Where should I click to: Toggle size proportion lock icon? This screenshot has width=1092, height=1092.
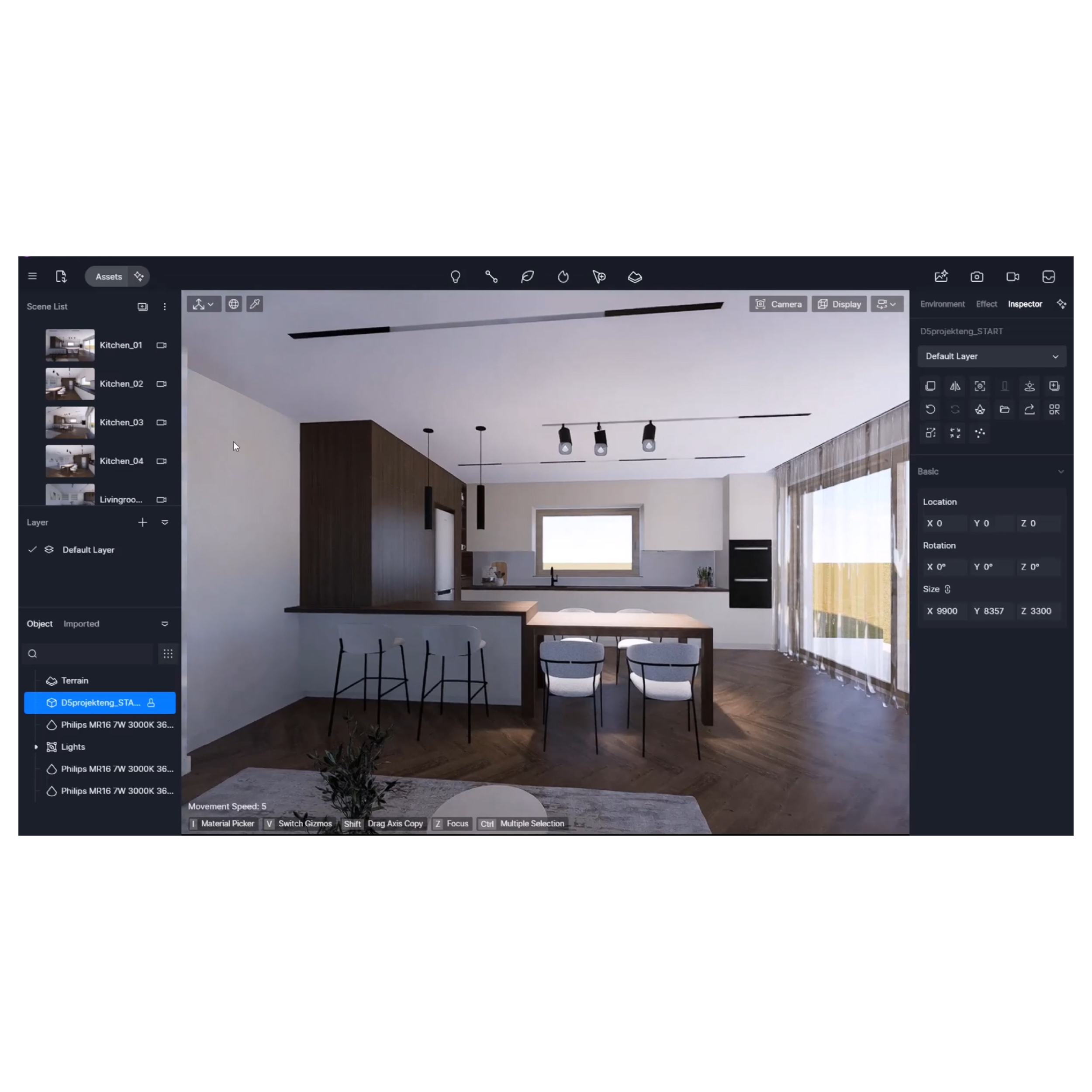947,589
